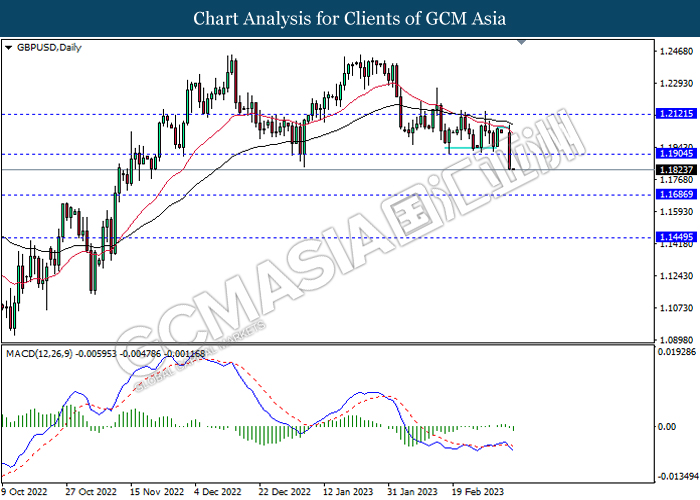
Task: Select the 1.21215 resistance price label
Action: pyautogui.click(x=676, y=114)
